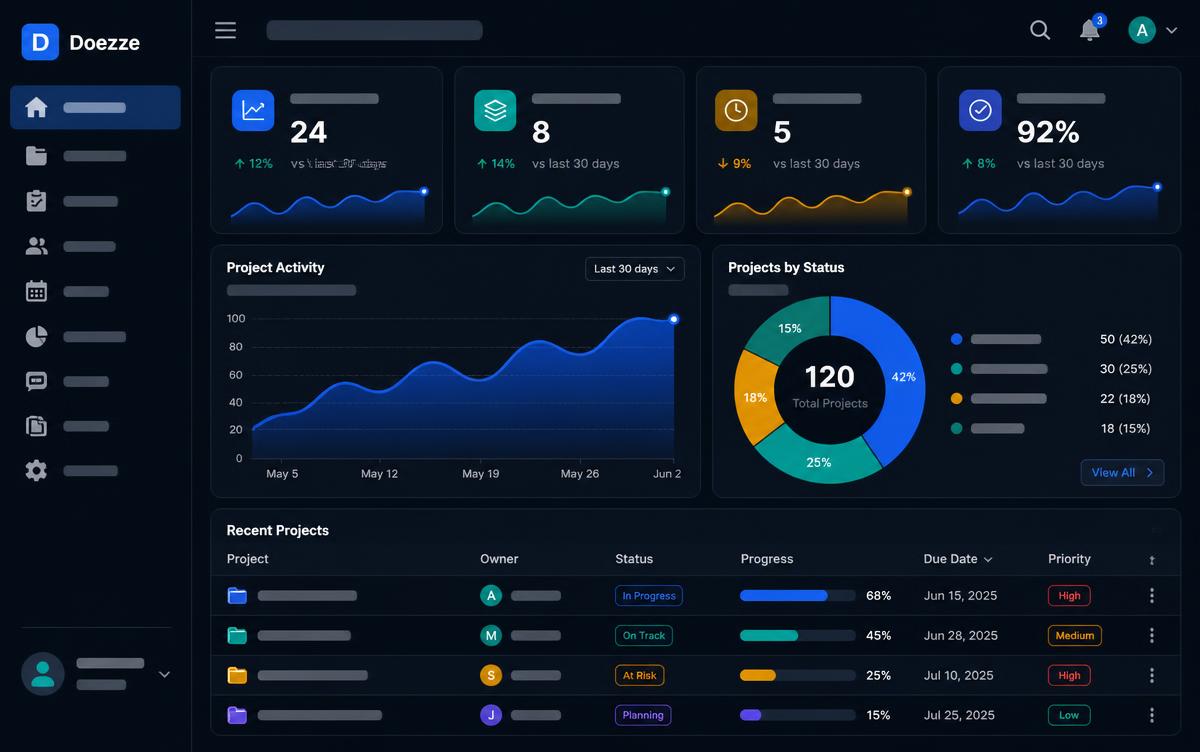The height and width of the screenshot is (752, 1200).
Task: Click the Status column header
Action: pos(634,559)
